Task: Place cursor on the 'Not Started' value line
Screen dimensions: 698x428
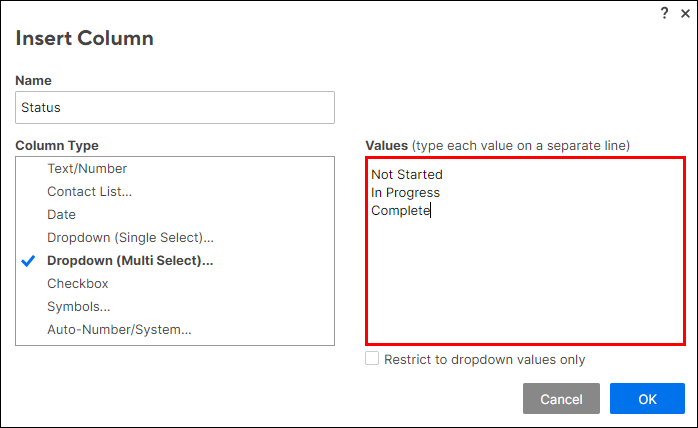Action: point(407,175)
